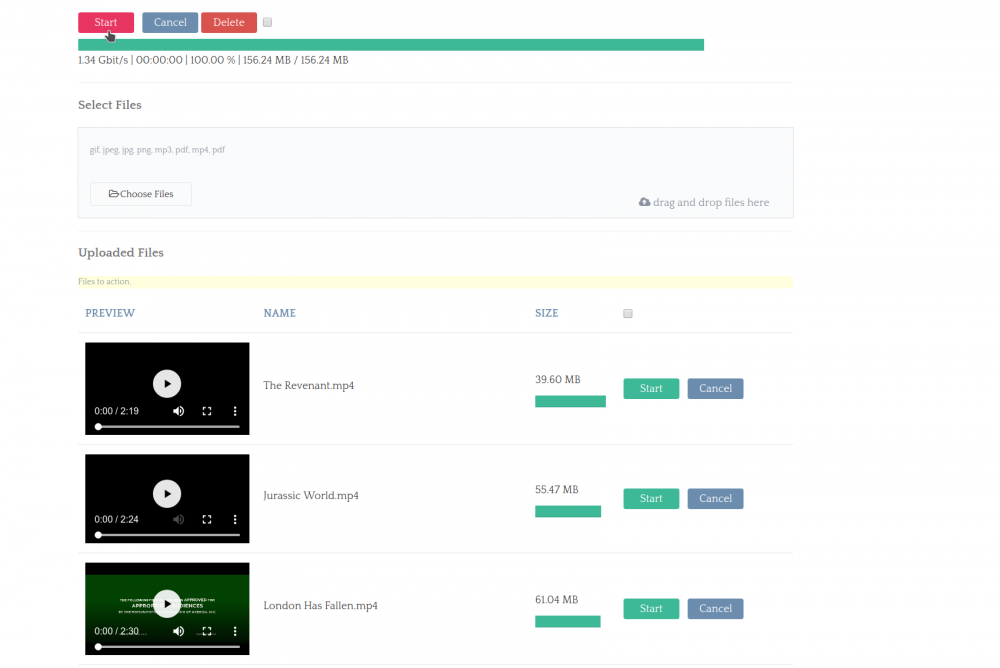Mute London Has Fallen video volume

(x=179, y=632)
